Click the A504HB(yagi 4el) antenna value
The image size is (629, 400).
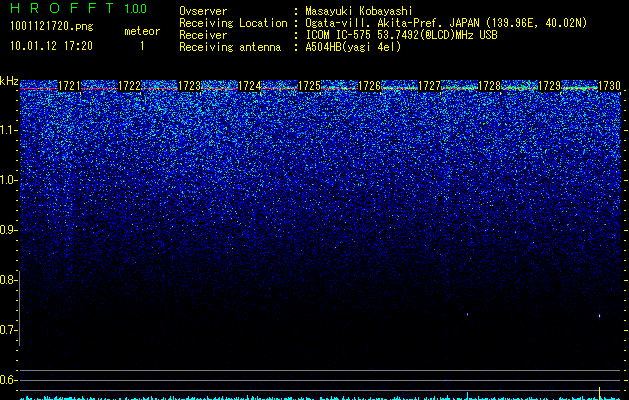click(x=353, y=47)
